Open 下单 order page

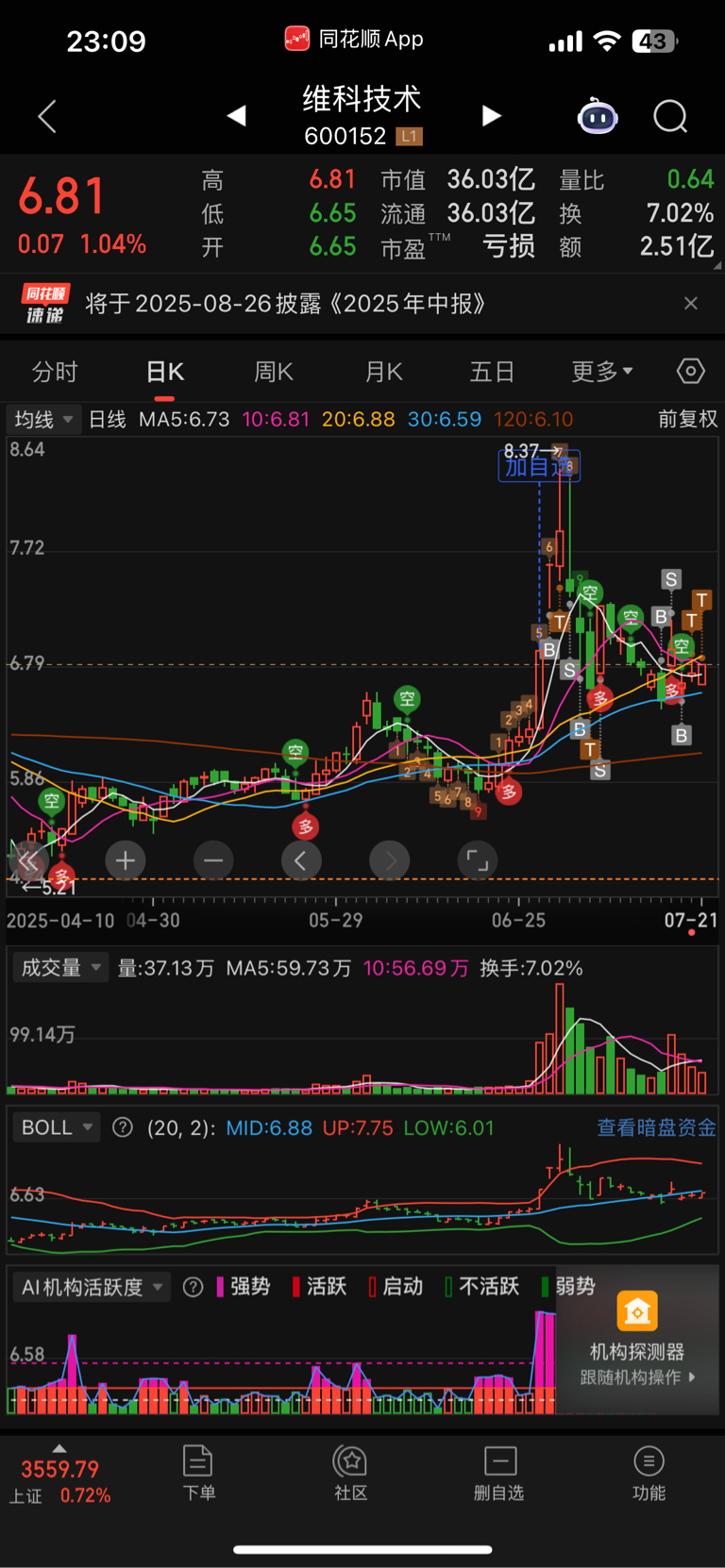pos(198,1473)
